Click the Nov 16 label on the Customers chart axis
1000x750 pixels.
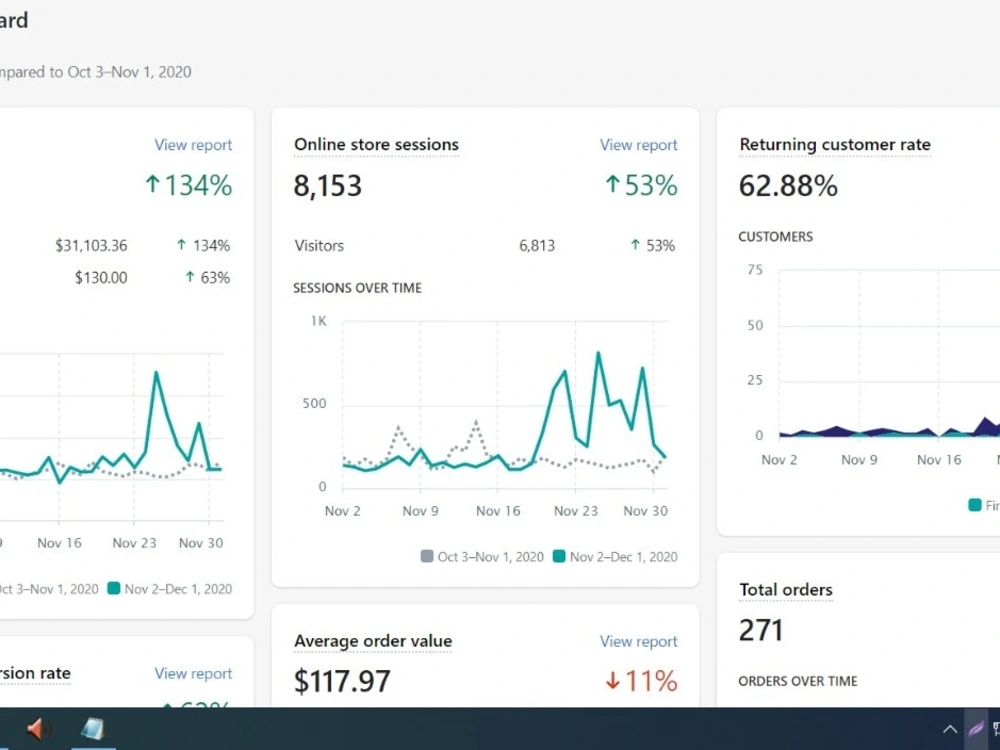tap(939, 460)
